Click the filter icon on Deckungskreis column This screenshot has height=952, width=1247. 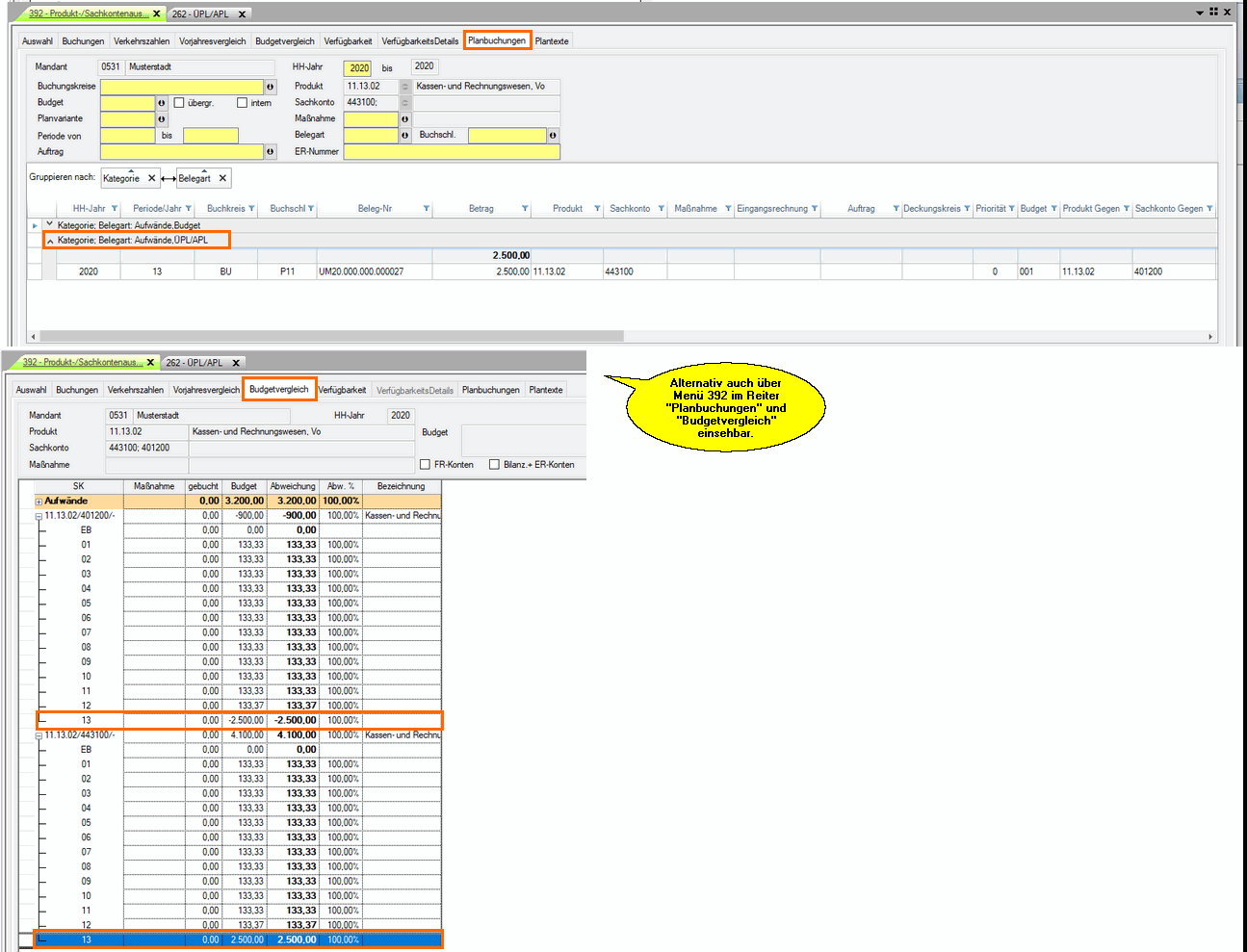pyautogui.click(x=967, y=209)
